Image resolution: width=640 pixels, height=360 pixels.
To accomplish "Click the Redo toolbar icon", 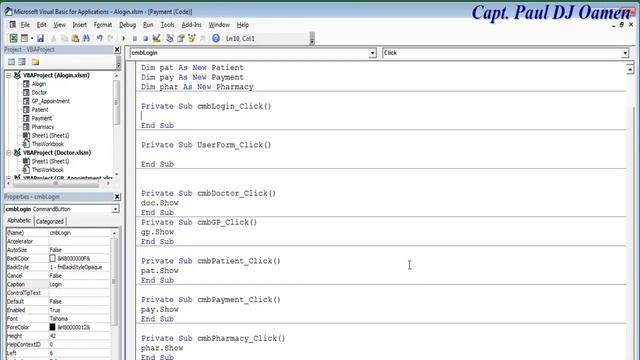I will pos(110,38).
